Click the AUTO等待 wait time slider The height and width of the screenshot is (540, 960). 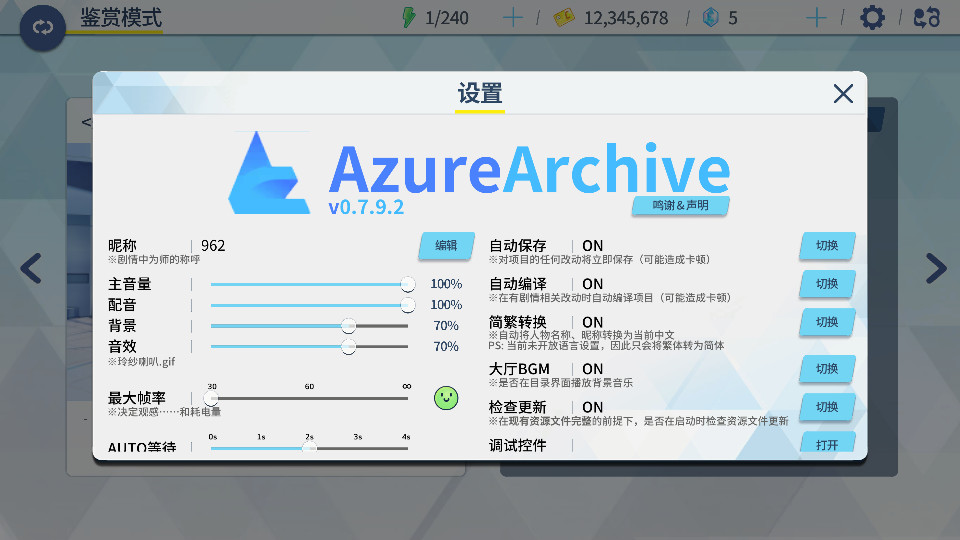(x=309, y=448)
